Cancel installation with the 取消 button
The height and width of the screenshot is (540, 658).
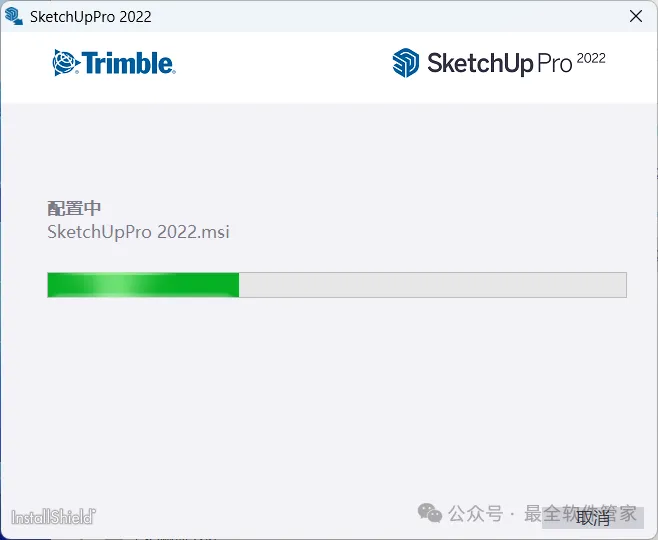coord(593,518)
